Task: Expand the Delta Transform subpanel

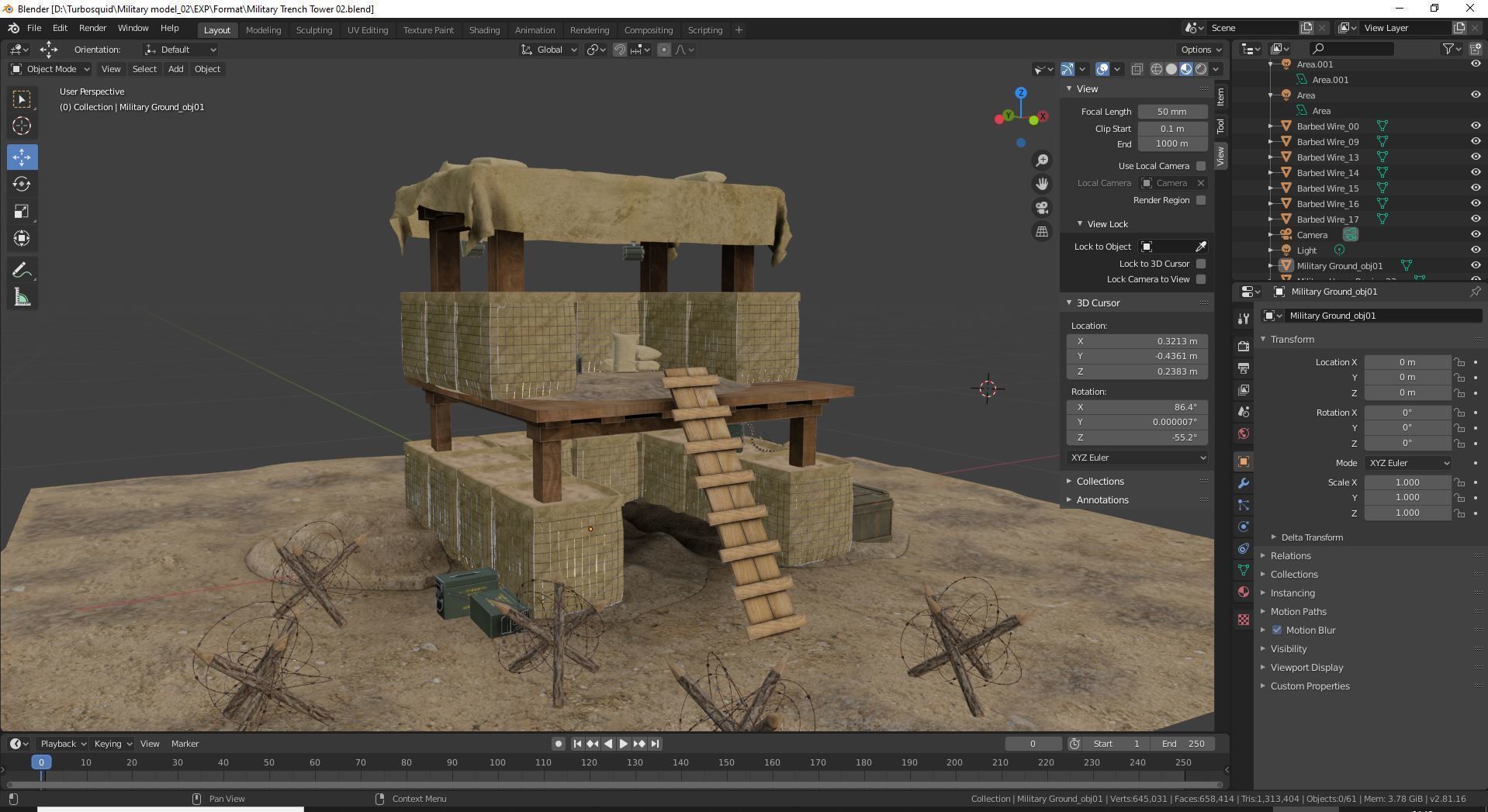Action: [1312, 537]
